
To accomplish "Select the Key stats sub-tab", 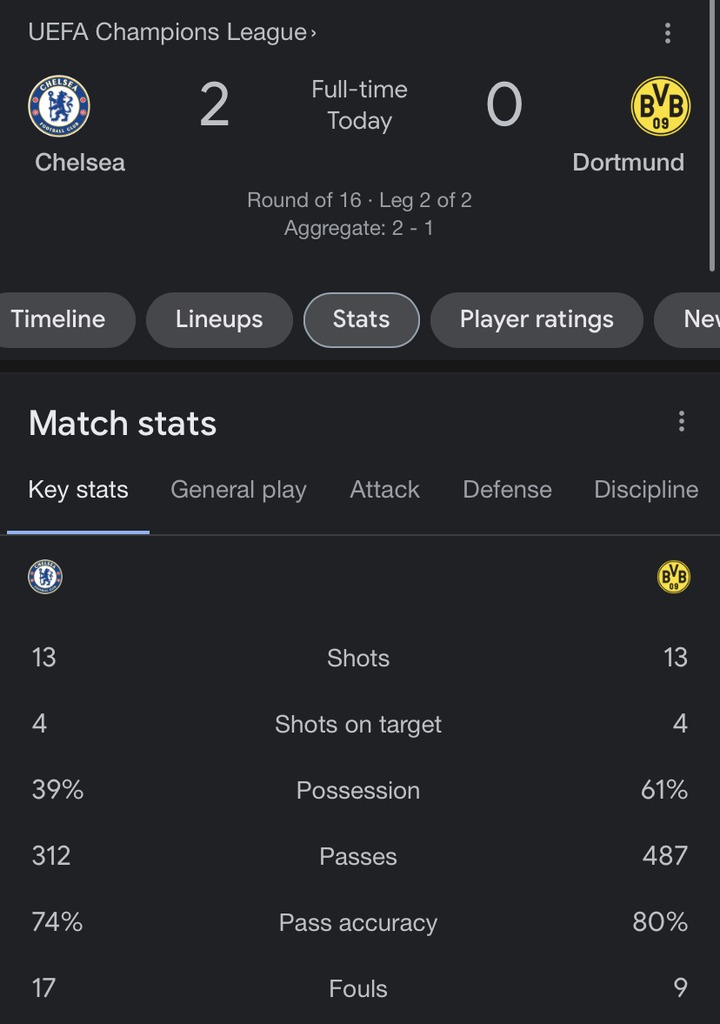I will [x=78, y=490].
